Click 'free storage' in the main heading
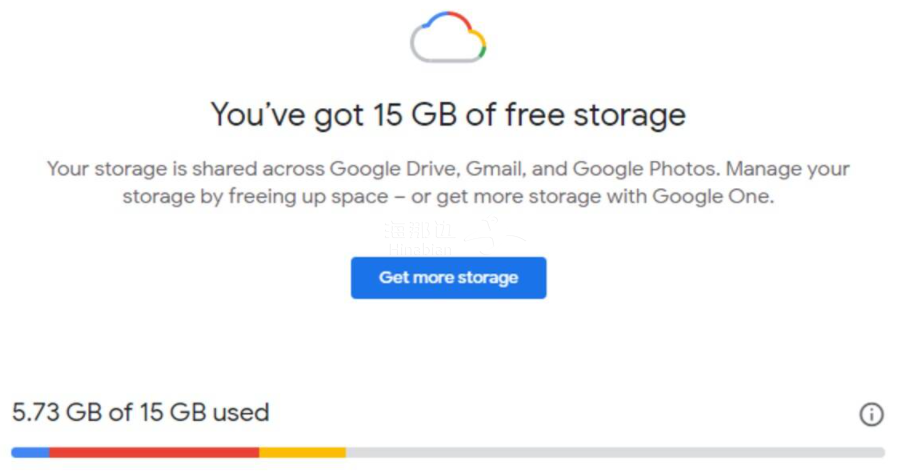 596,115
